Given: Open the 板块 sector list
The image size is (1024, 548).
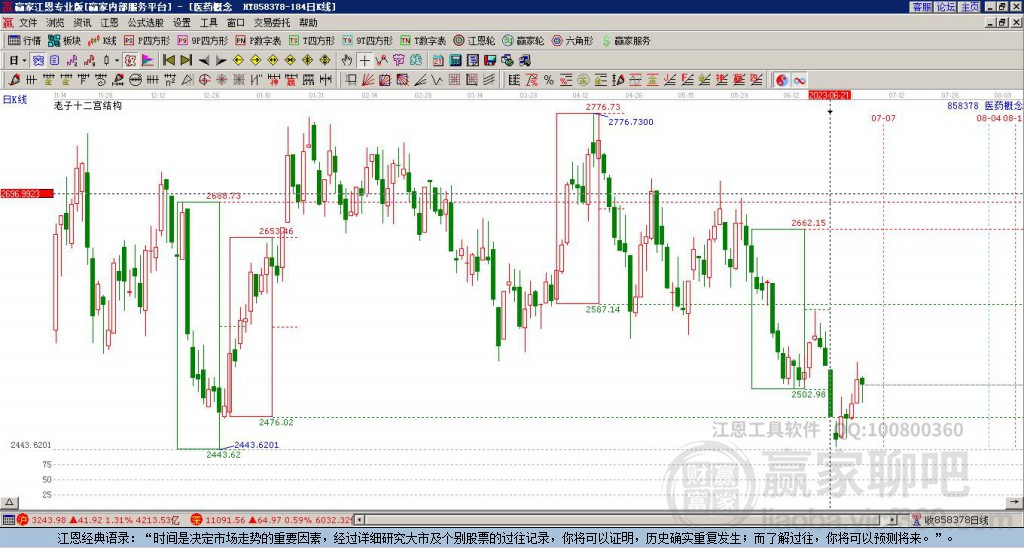Looking at the screenshot, I should pos(63,40).
